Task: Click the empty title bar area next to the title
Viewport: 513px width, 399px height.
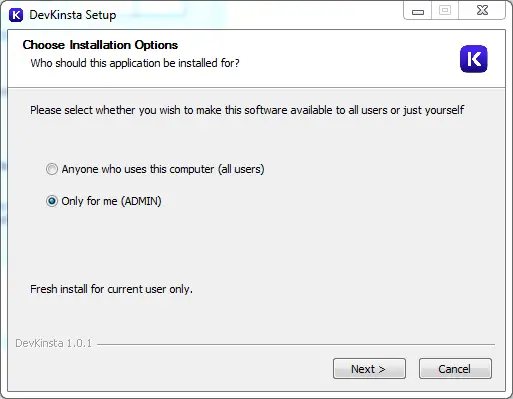Action: point(260,15)
